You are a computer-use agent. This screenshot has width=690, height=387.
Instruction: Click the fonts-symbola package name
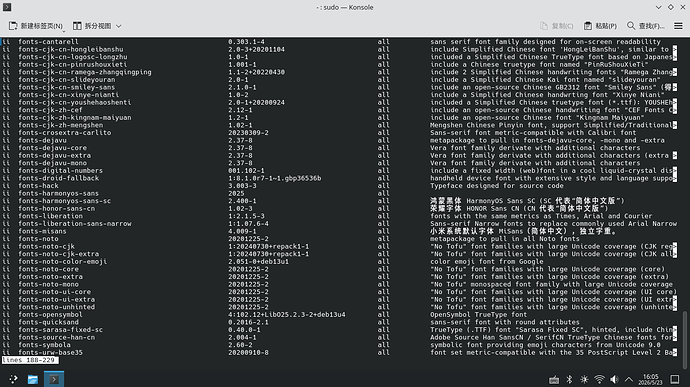pos(44,345)
